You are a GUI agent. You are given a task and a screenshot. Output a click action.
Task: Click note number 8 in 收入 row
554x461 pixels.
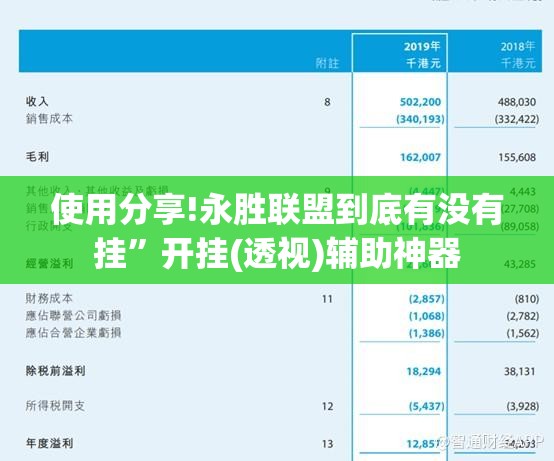(327, 102)
